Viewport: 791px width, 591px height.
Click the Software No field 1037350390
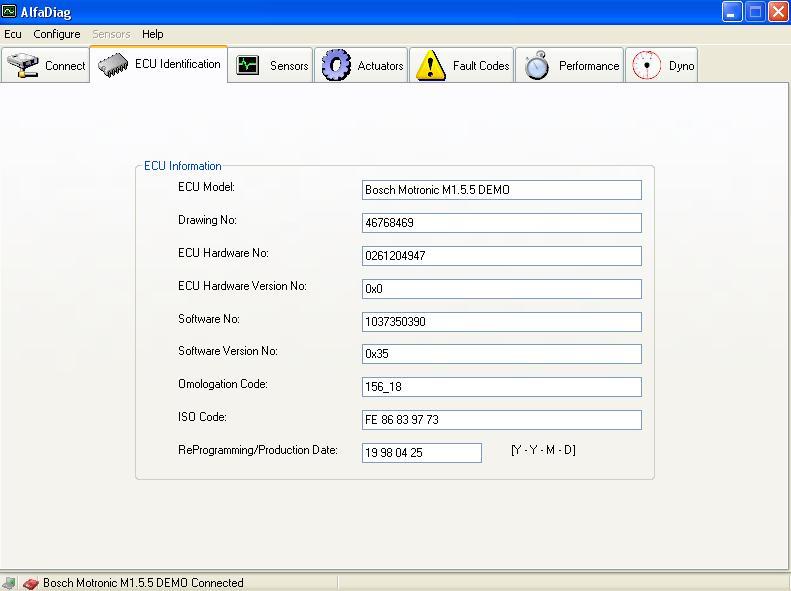tap(501, 322)
